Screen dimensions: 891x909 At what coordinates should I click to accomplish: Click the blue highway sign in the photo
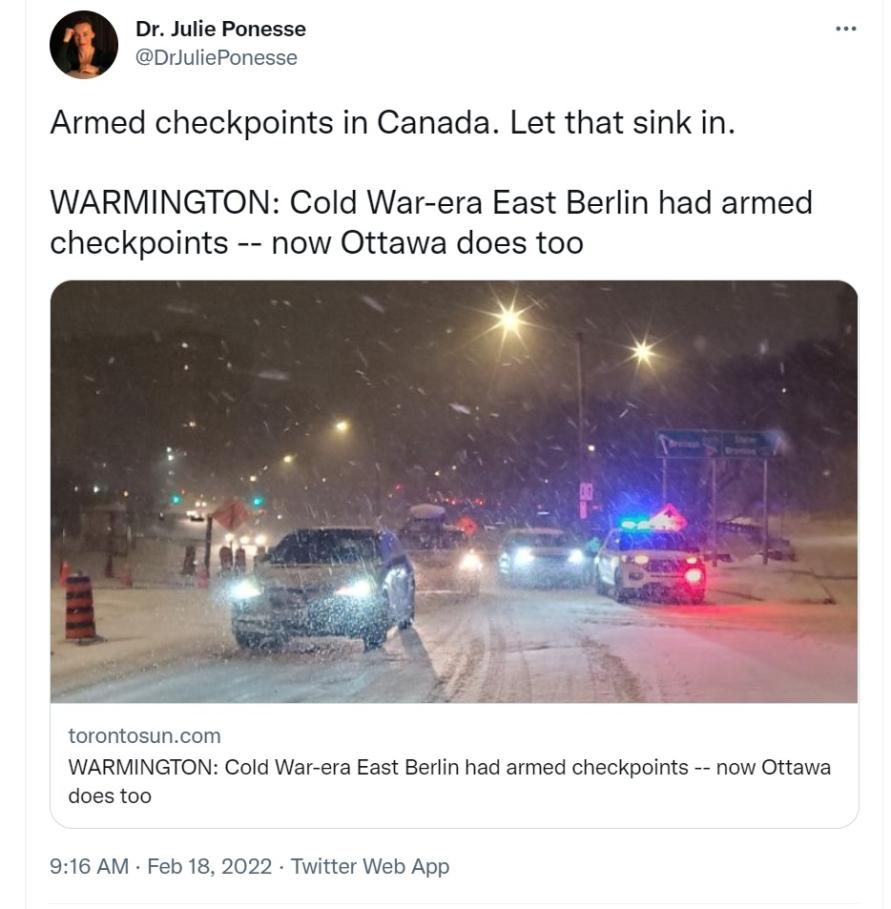715,443
